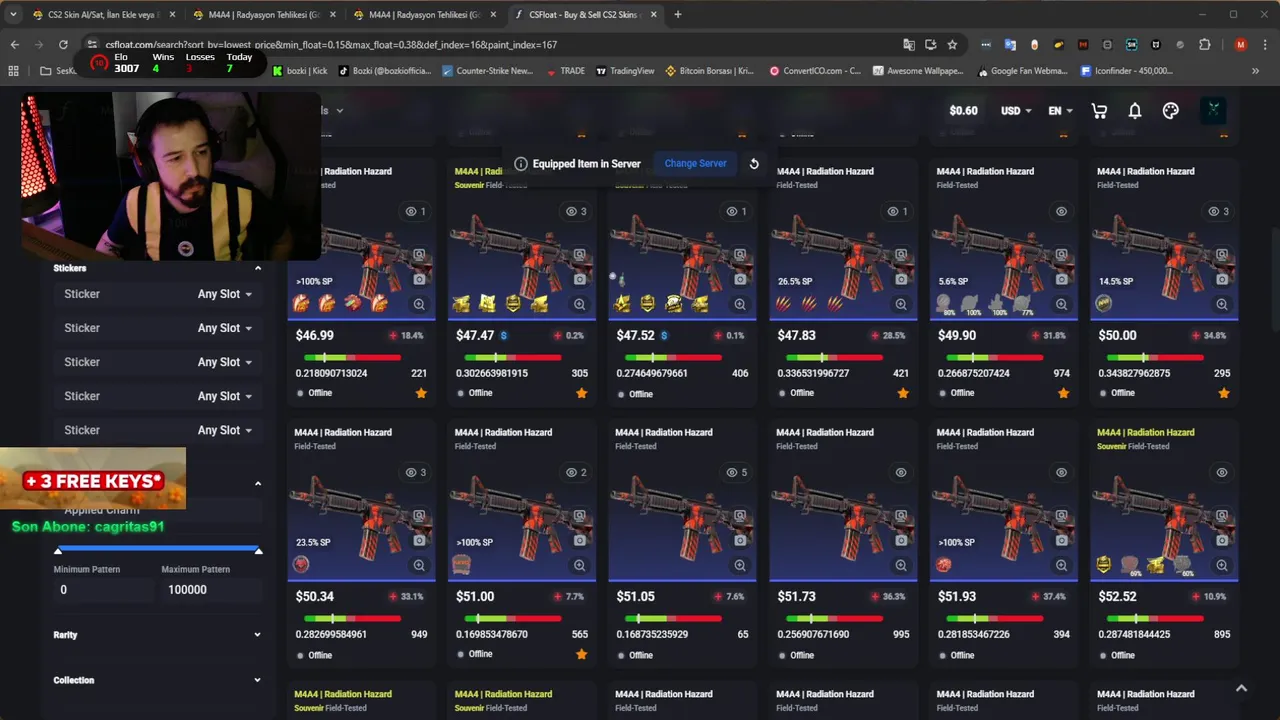Click the watchers eye on the $51.05 listing
The width and height of the screenshot is (1280, 720).
pyautogui.click(x=736, y=472)
